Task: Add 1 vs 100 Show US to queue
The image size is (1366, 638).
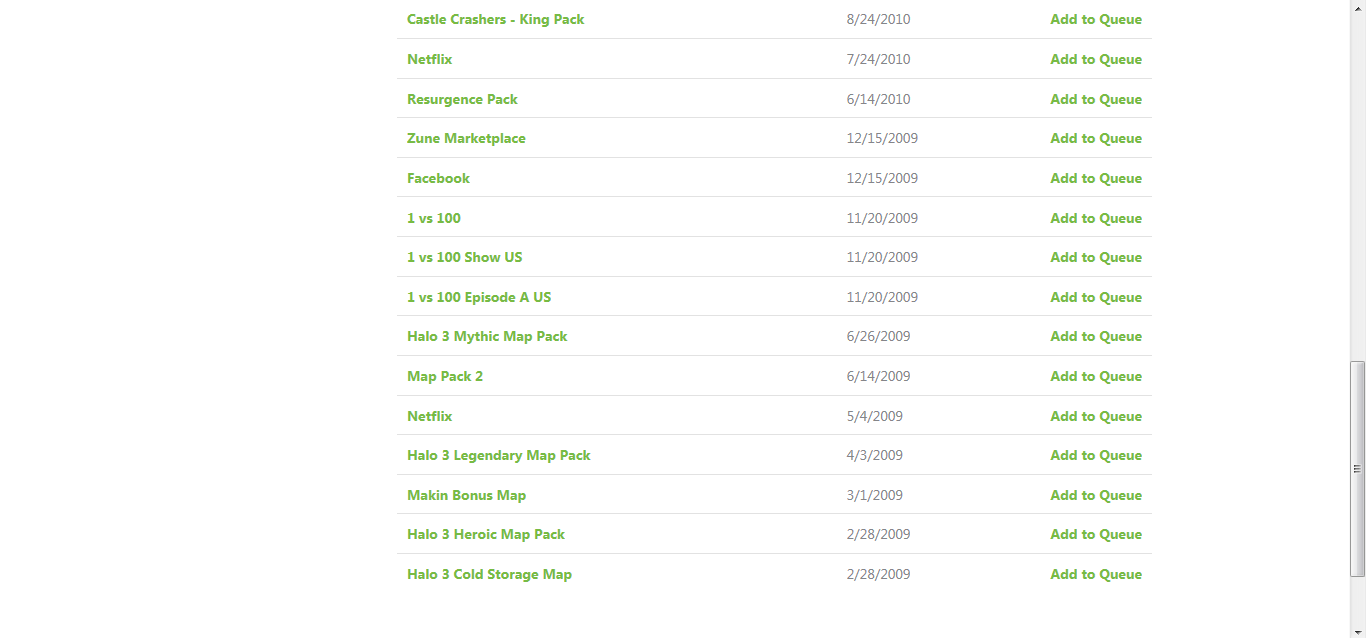Action: [x=1095, y=257]
